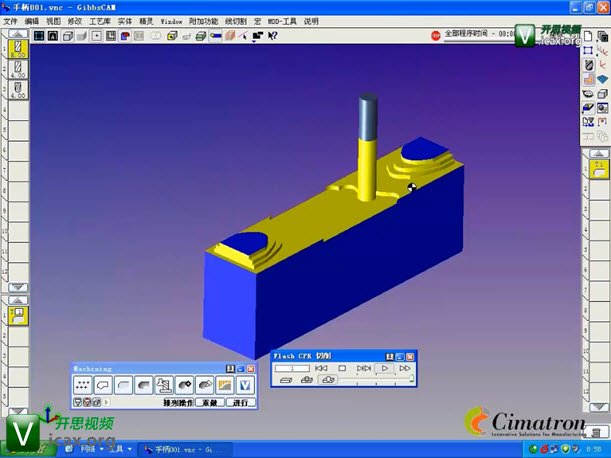Click the green stock block toolbar icon
The image size is (611, 458).
201,36
